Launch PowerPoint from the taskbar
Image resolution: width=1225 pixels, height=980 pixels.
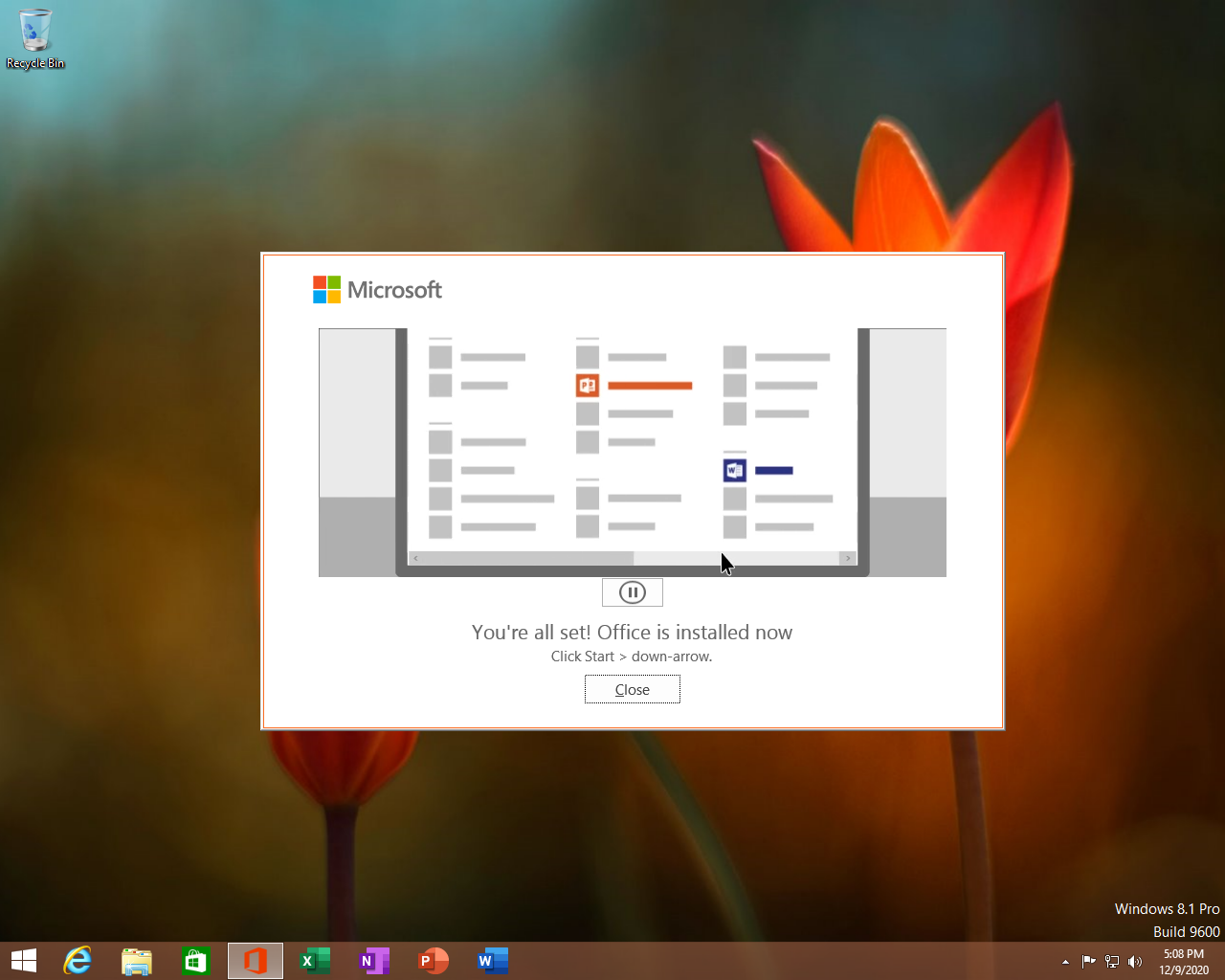tap(434, 960)
